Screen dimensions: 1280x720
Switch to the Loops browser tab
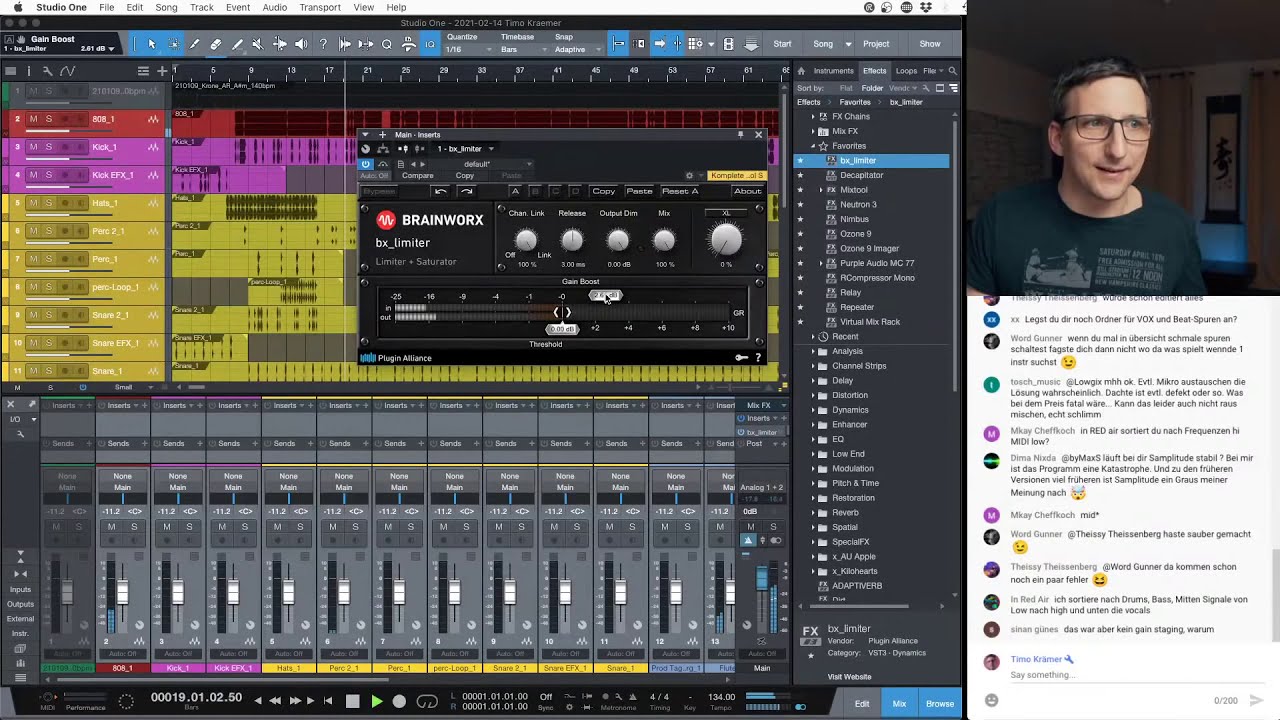[906, 71]
